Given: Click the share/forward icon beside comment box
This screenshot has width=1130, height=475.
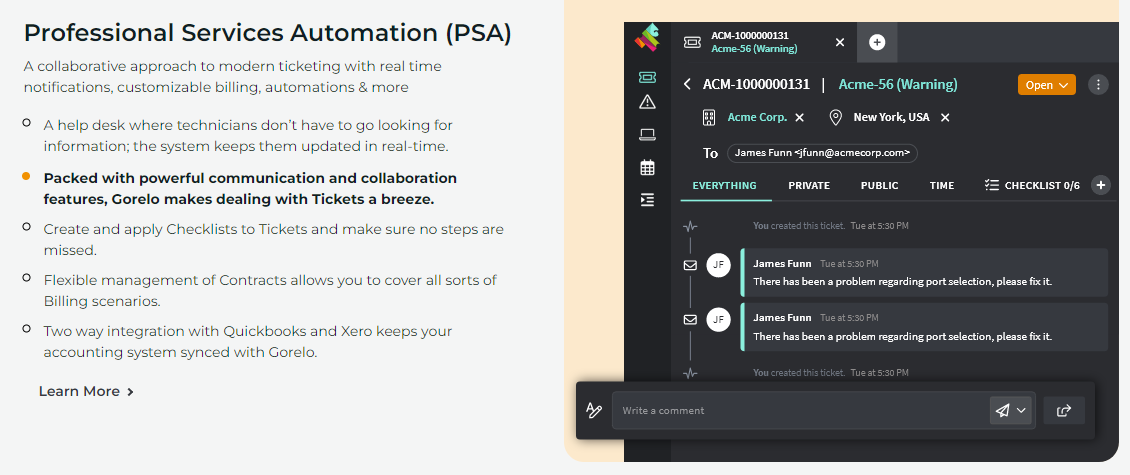Looking at the screenshot, I should click(1064, 410).
